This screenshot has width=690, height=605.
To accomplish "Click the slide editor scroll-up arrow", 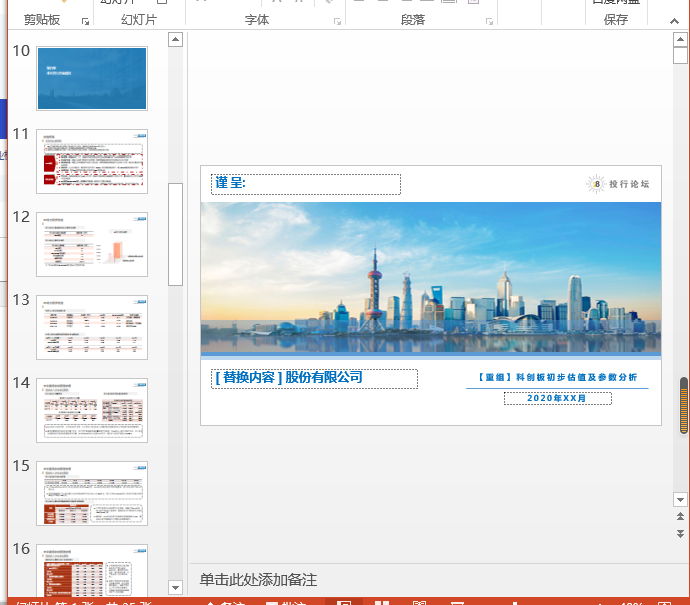I will 680,40.
